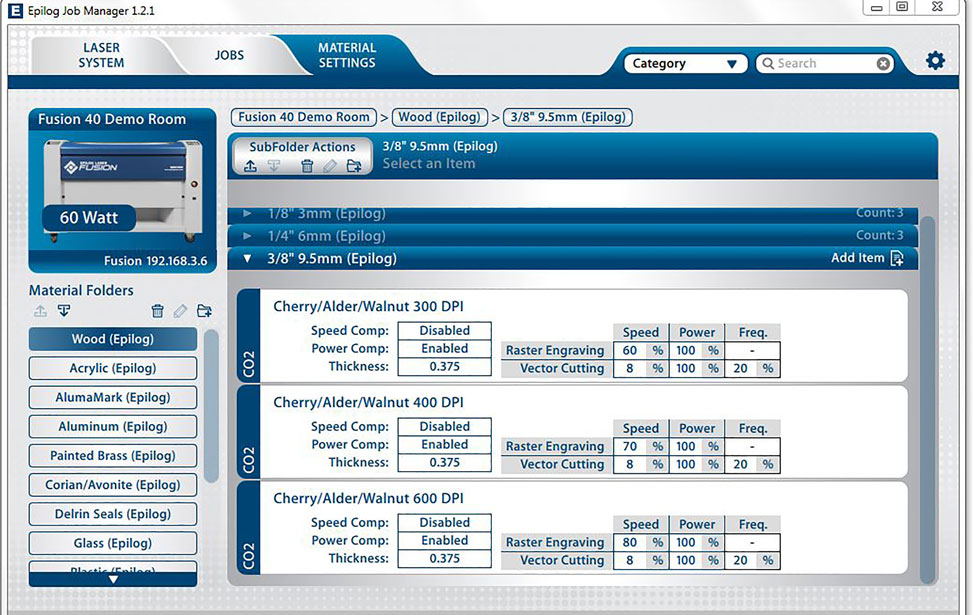Click the Add Item icon
Screen dimensions: 973x615
click(x=896, y=259)
